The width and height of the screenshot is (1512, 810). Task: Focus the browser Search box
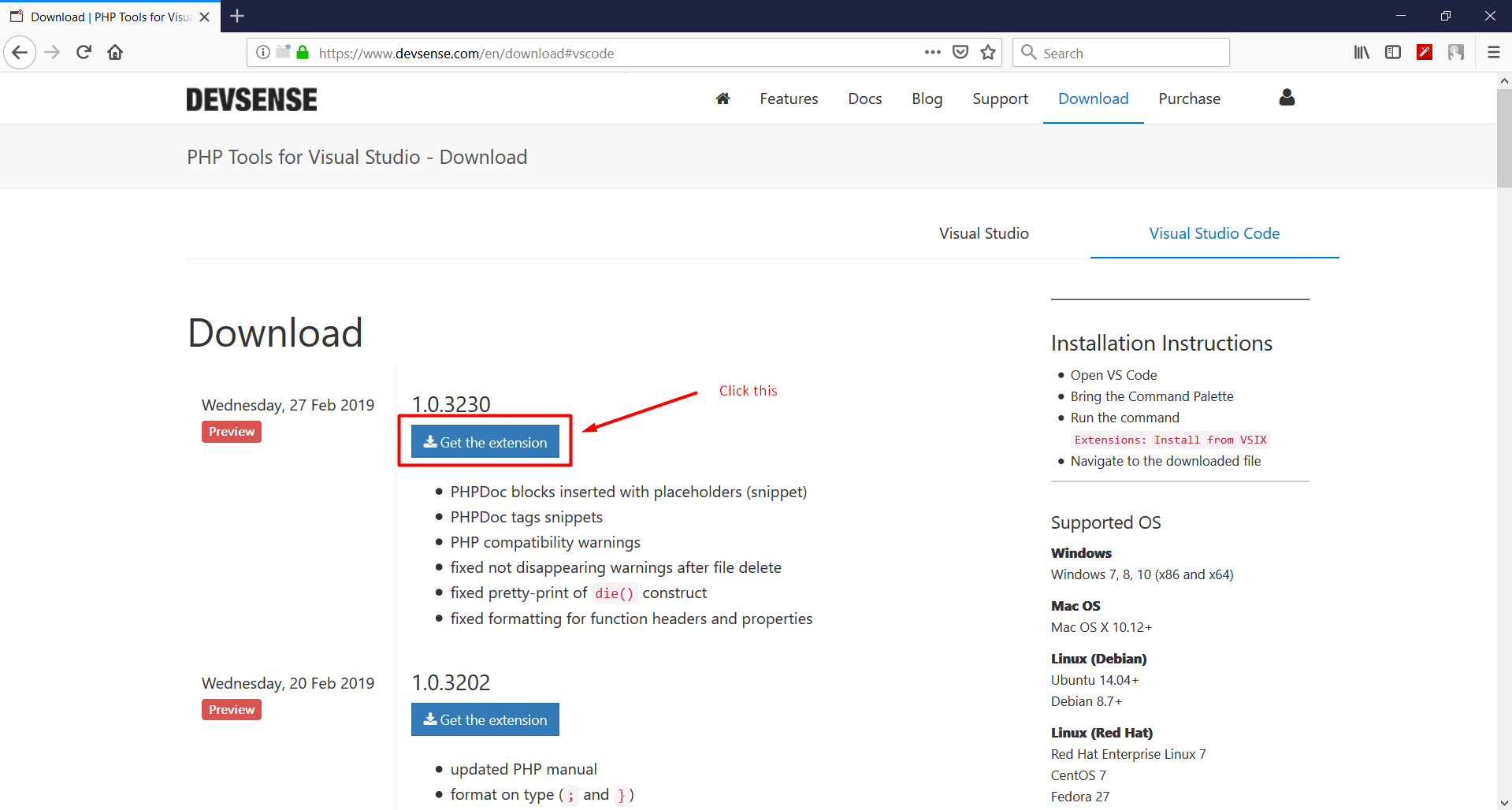1120,53
